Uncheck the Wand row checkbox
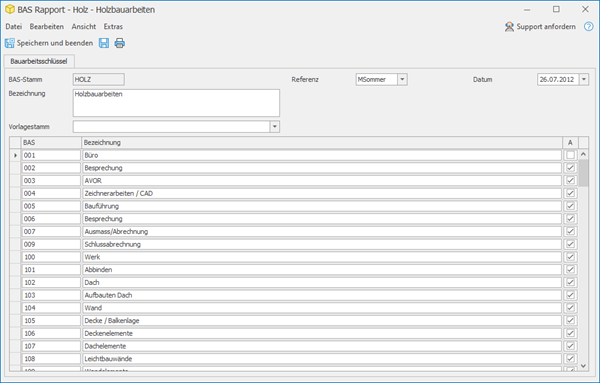The height and width of the screenshot is (383, 600). [x=571, y=308]
